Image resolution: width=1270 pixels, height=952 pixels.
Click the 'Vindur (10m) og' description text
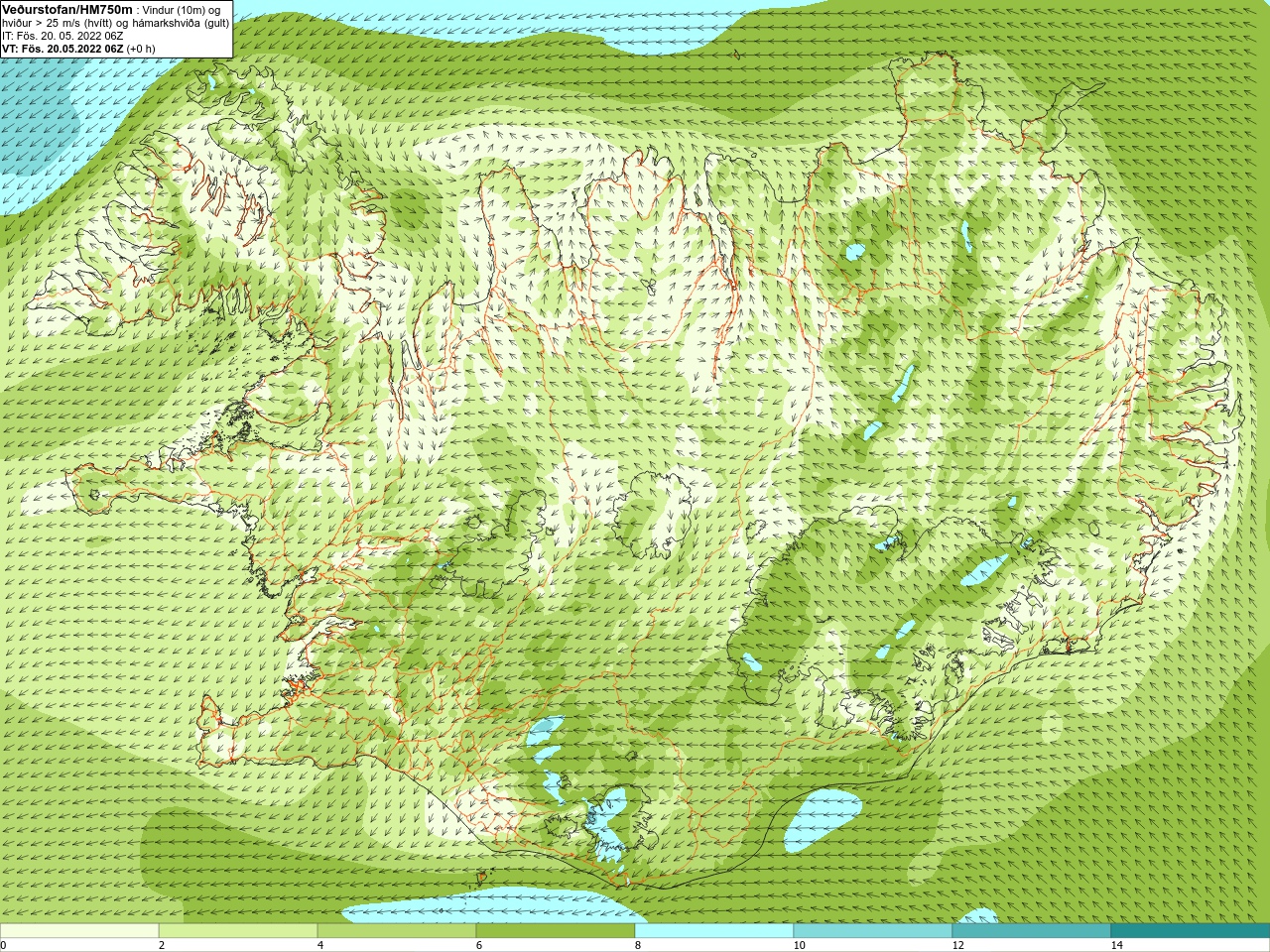tap(182, 10)
